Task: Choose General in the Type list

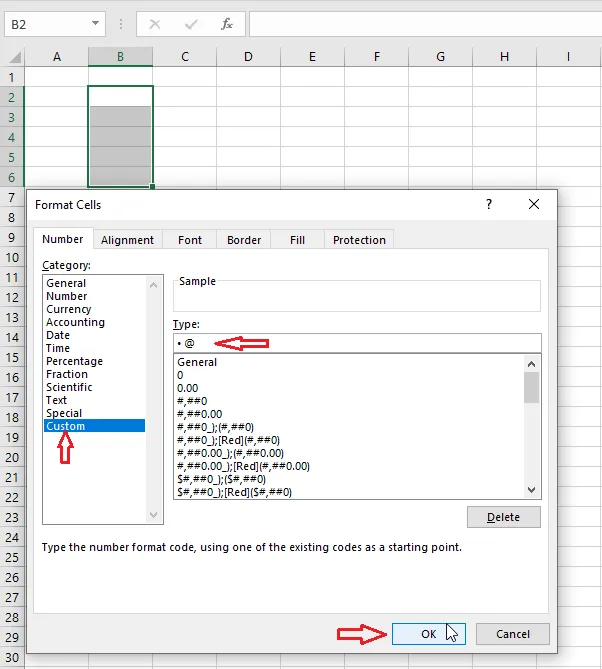Action: pos(197,362)
